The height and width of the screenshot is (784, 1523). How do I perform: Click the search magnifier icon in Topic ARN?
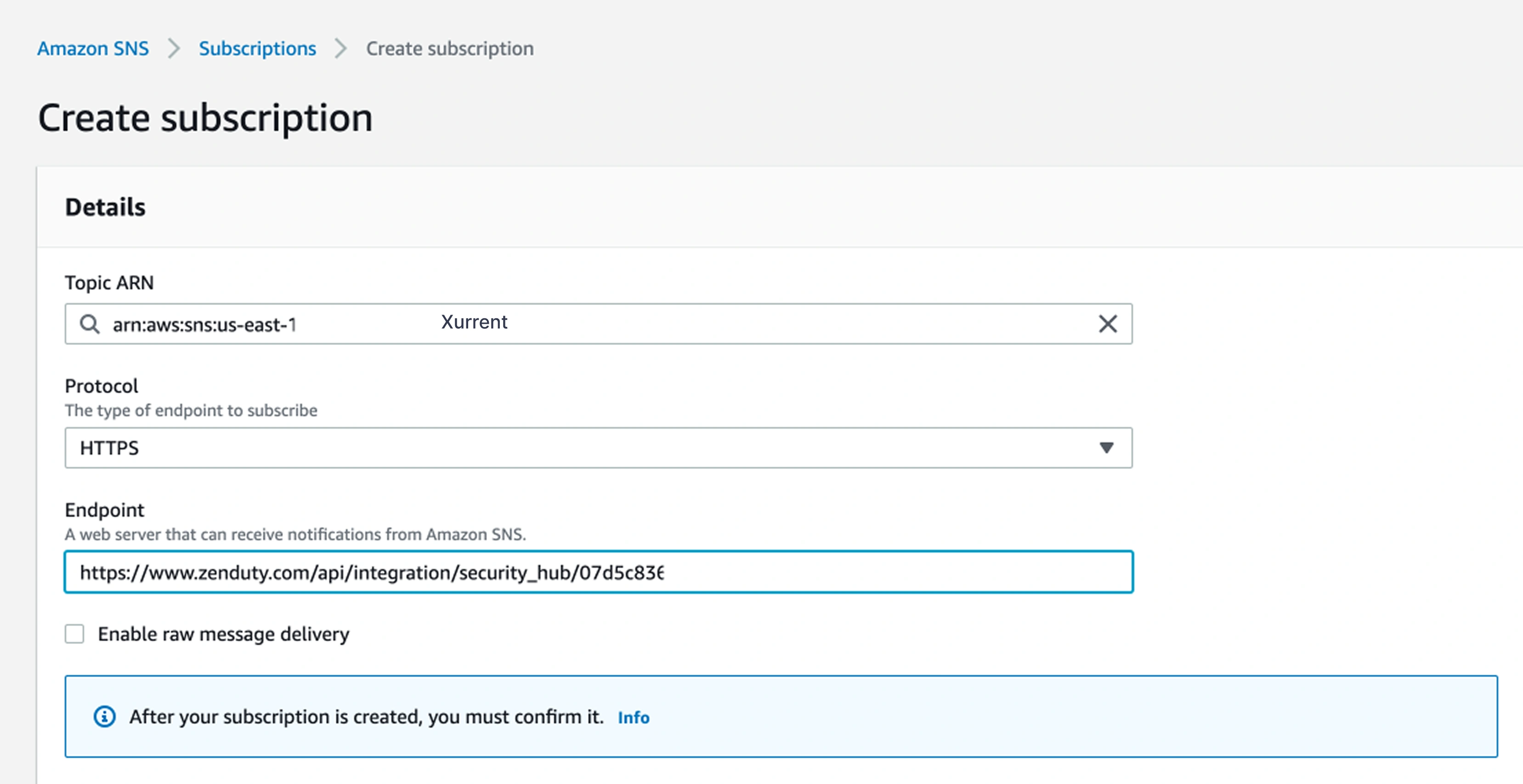90,324
